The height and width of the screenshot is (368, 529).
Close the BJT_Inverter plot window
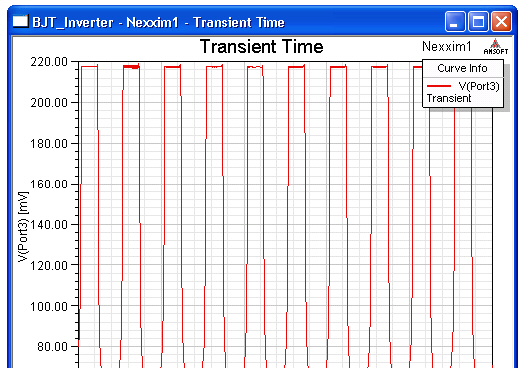tap(501, 22)
